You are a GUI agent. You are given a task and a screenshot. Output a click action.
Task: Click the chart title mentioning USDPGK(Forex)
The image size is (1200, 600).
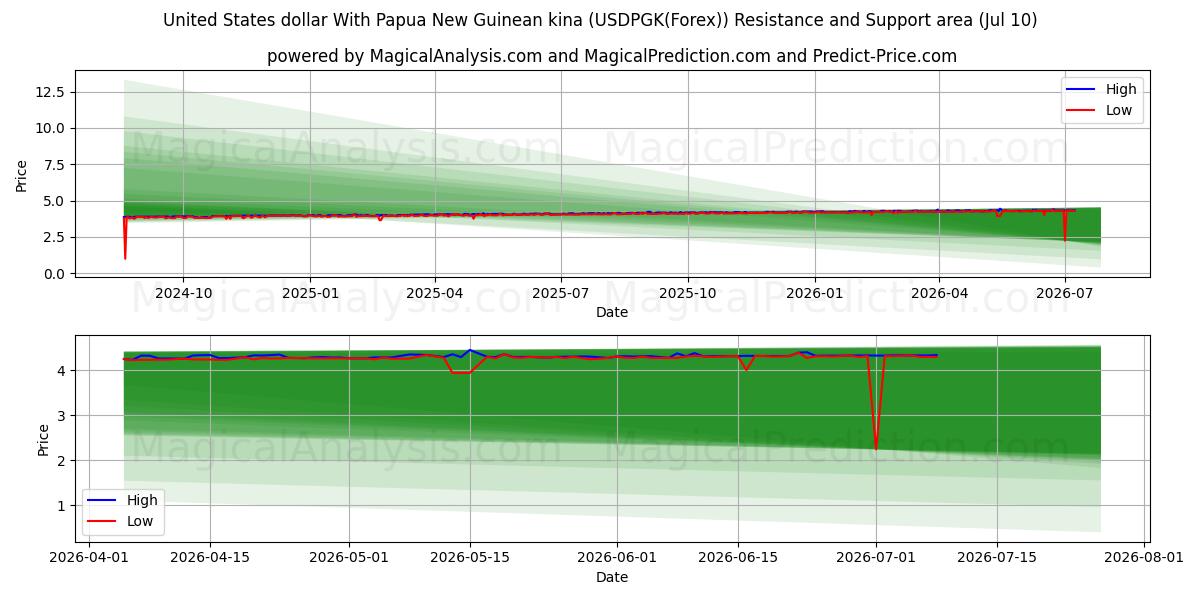click(600, 20)
